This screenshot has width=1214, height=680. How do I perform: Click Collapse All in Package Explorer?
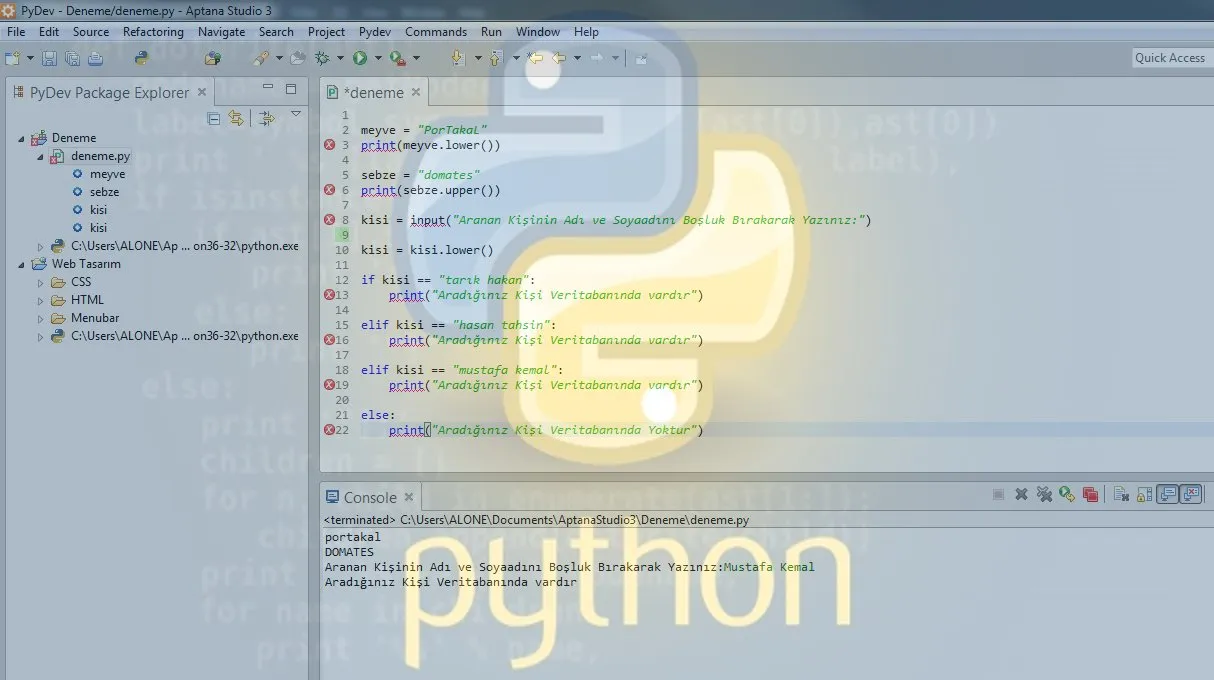[x=213, y=118]
